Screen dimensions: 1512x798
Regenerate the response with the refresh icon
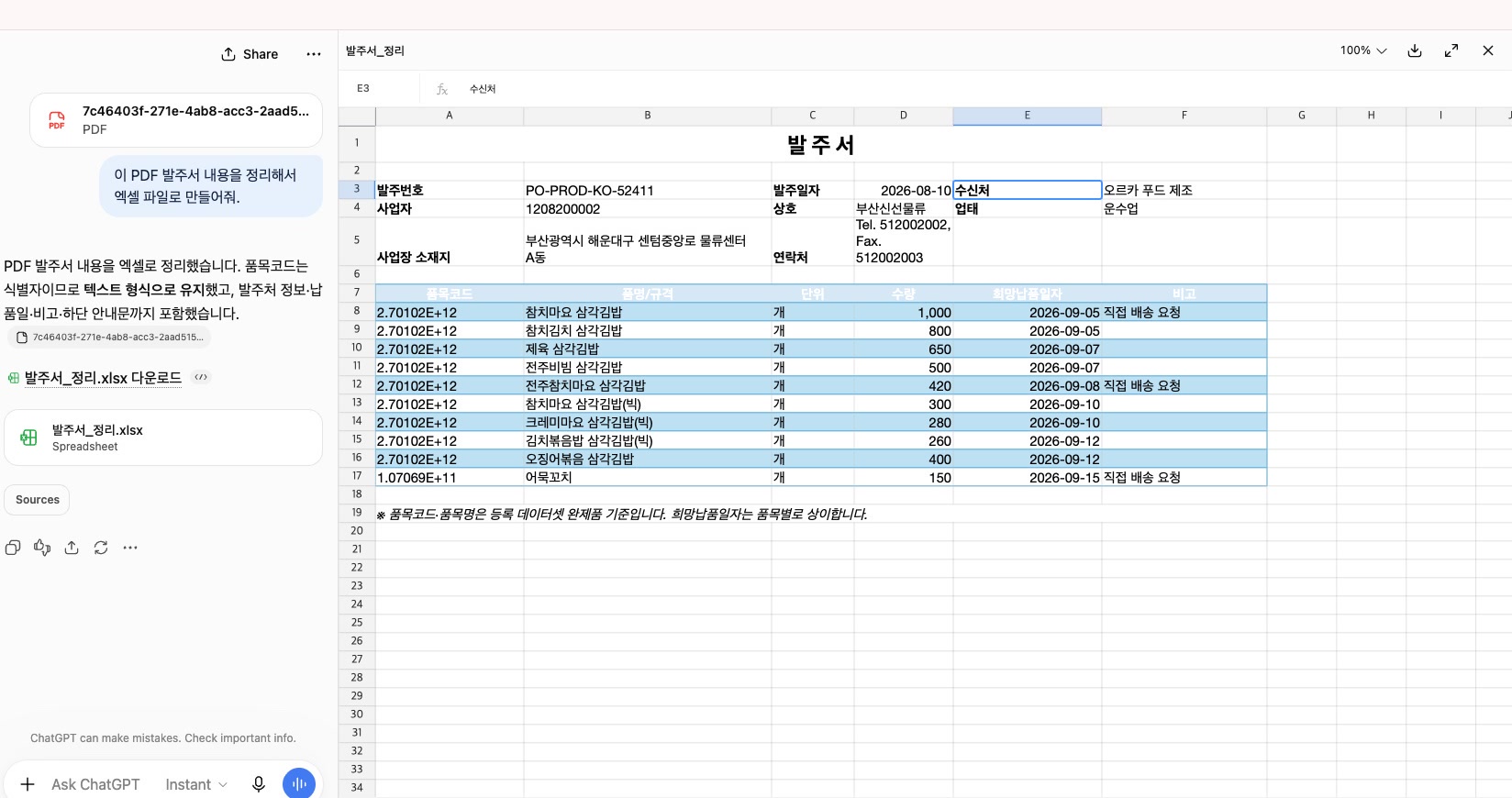click(x=101, y=548)
